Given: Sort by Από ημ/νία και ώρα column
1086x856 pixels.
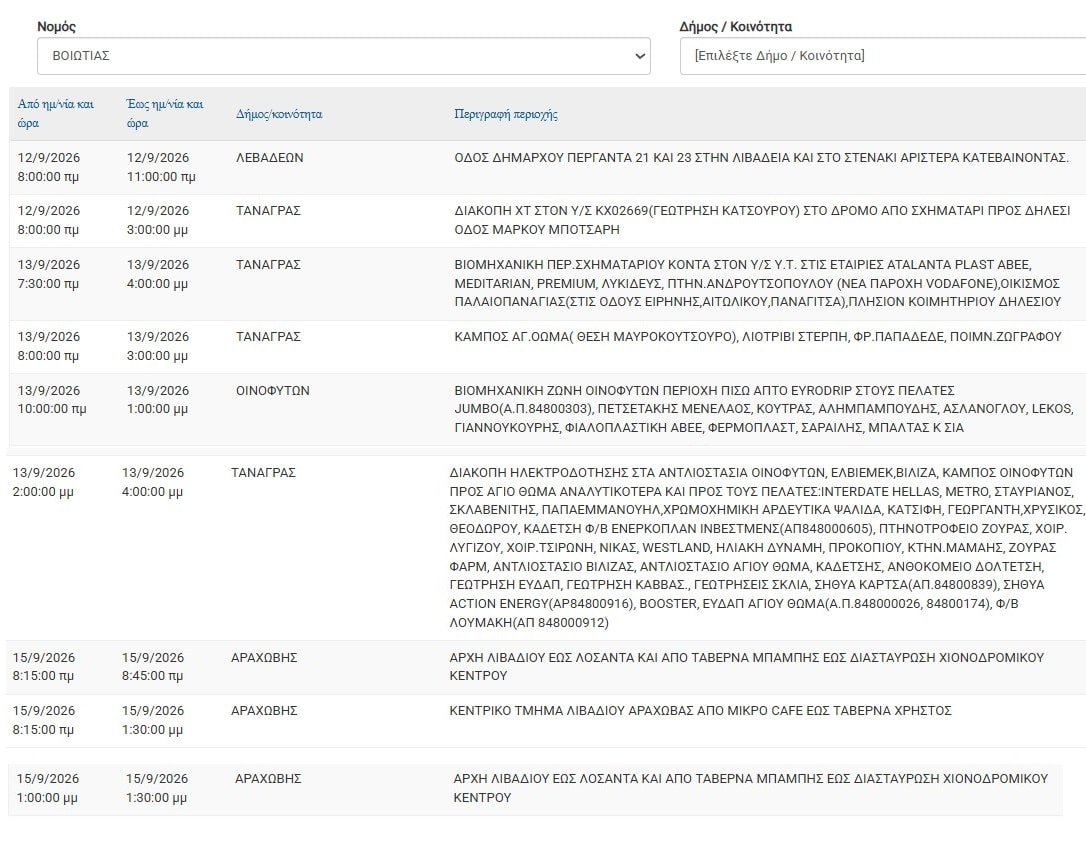Looking at the screenshot, I should tap(56, 114).
